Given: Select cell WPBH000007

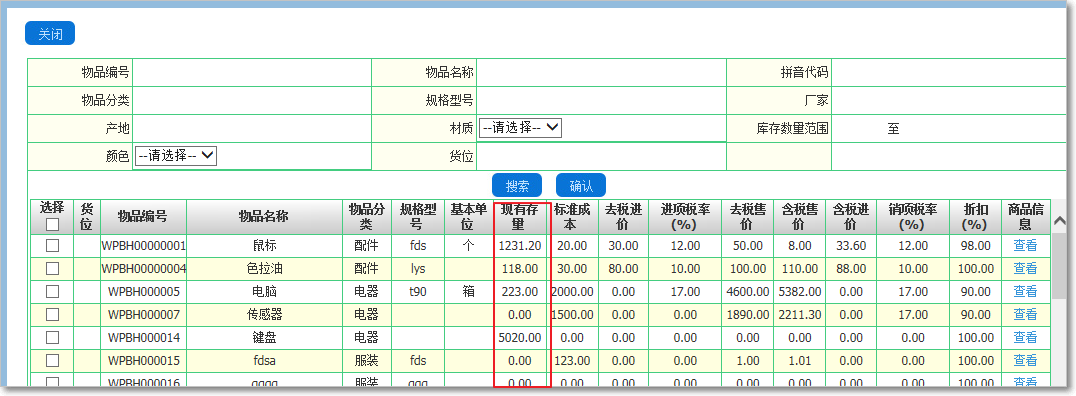Looking at the screenshot, I should [x=143, y=315].
